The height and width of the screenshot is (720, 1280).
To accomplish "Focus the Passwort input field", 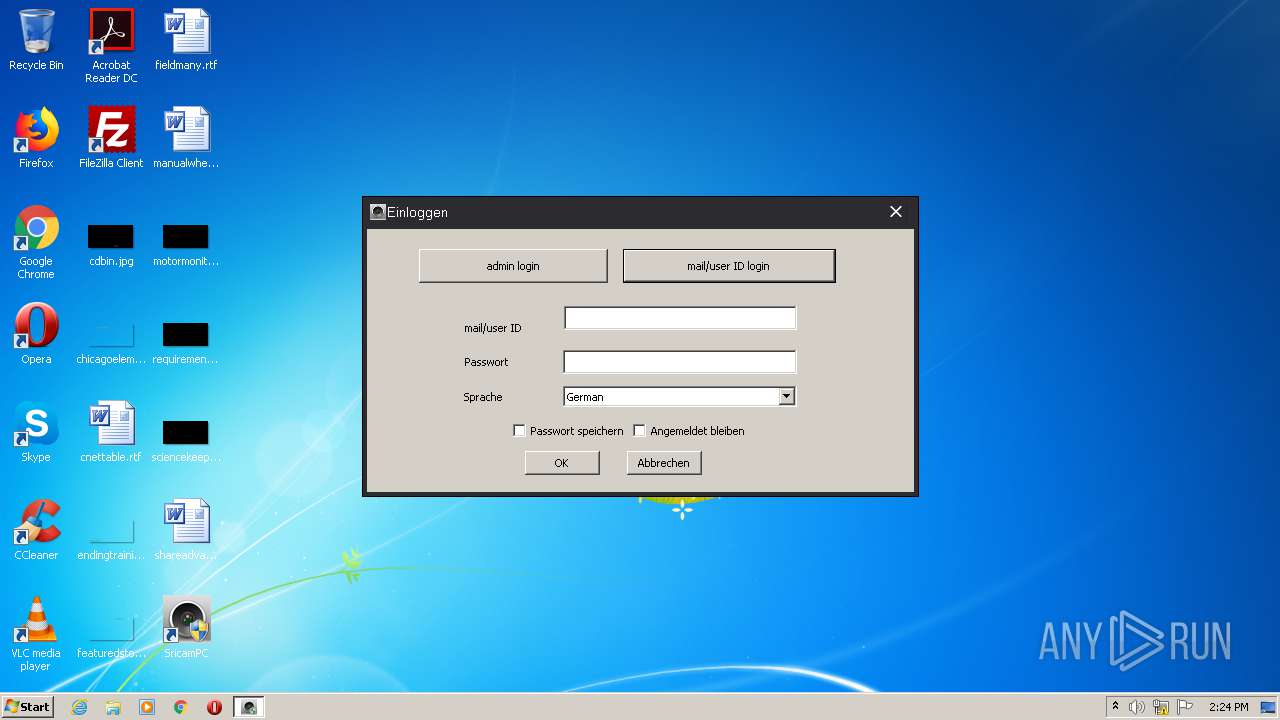I will pos(680,361).
